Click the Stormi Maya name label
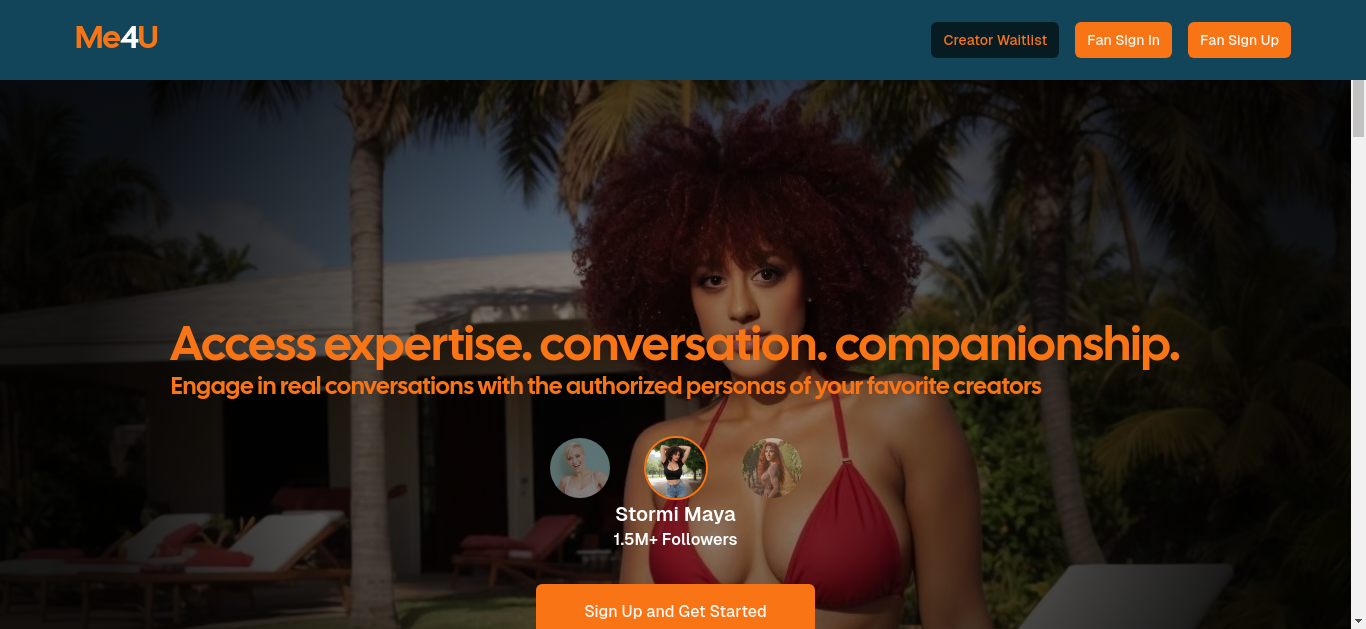The height and width of the screenshot is (629, 1366). (x=675, y=514)
